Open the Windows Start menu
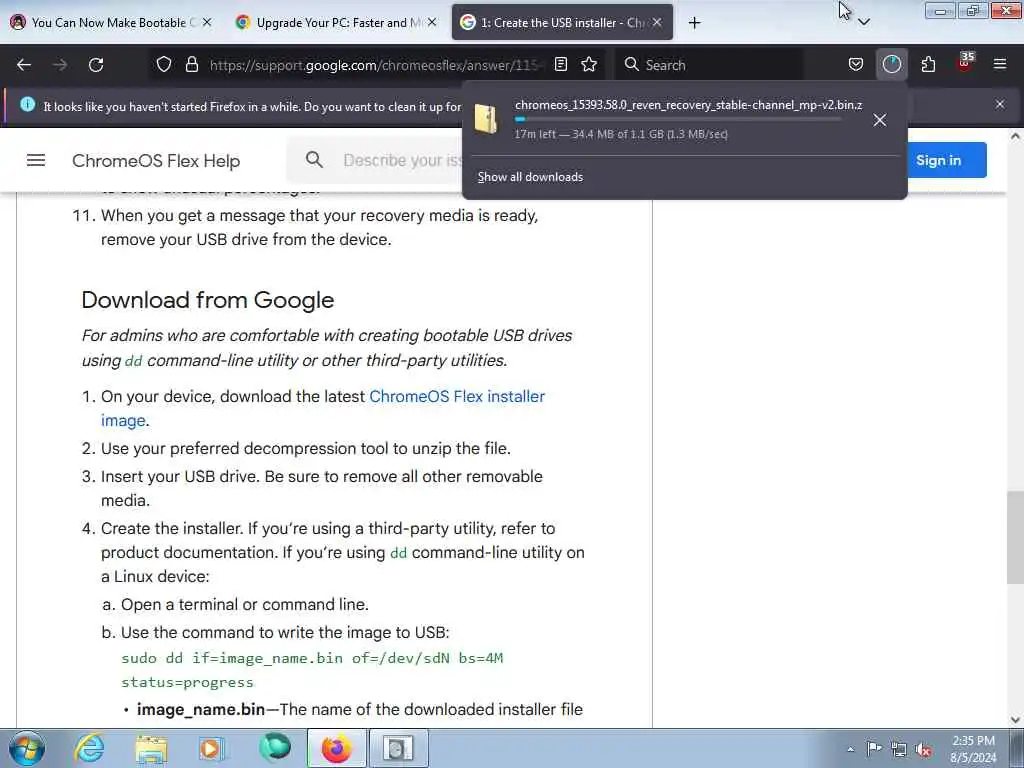Screen dimensions: 1024x768 click(x=26, y=748)
